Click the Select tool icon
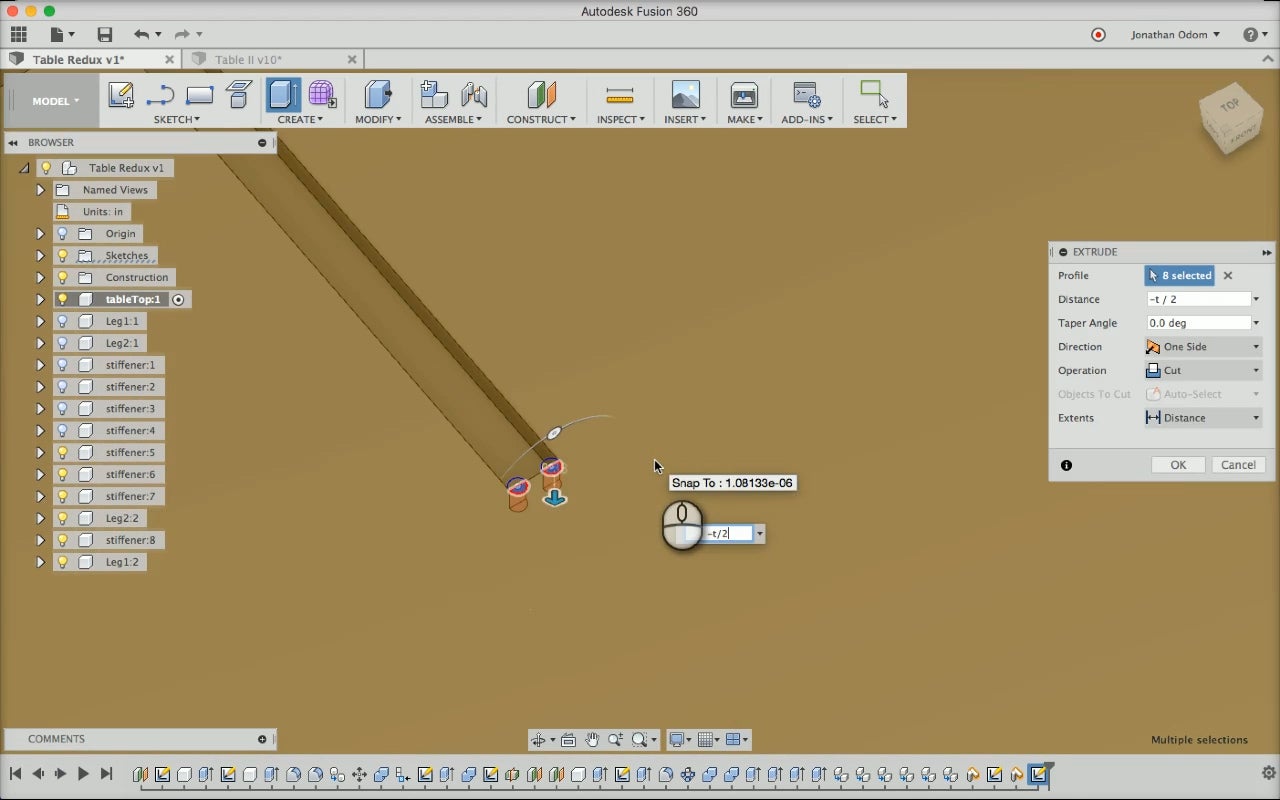 (x=874, y=95)
